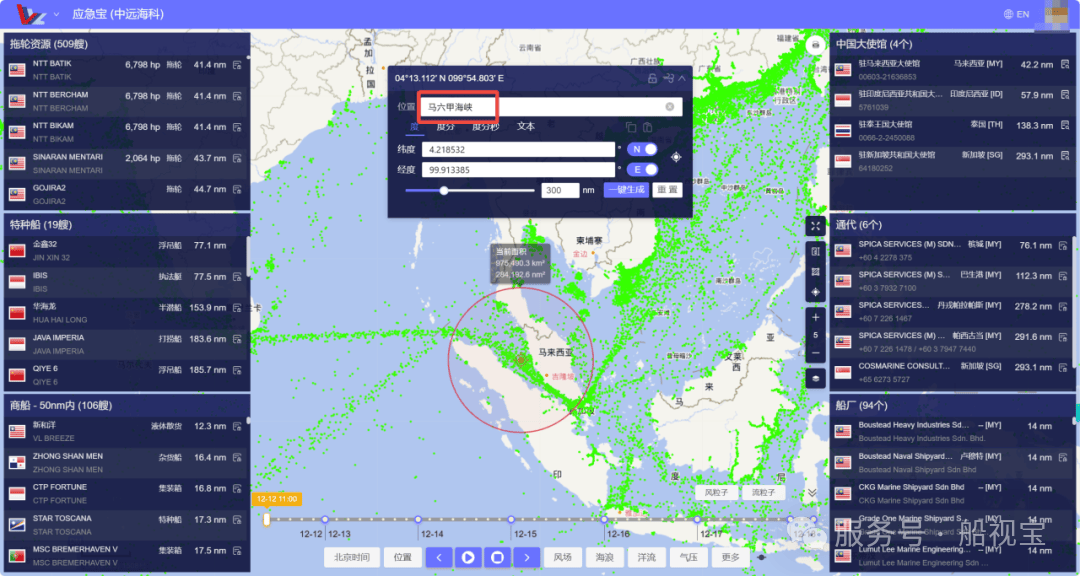Screen dimensions: 1080x576
Task: Toggle the longitude E hemisphere switch
Action: pos(642,170)
